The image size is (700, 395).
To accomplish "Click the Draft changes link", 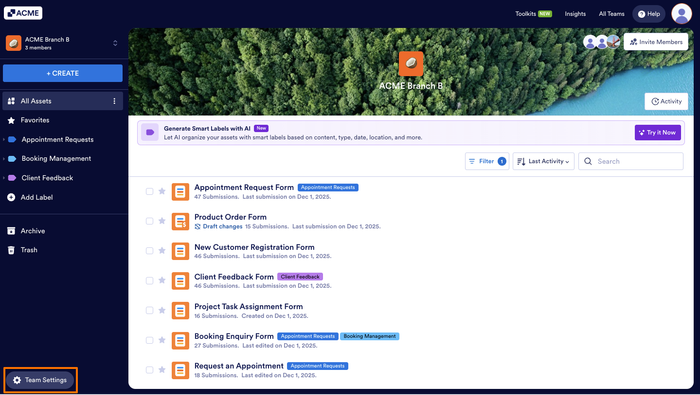I will (x=222, y=227).
